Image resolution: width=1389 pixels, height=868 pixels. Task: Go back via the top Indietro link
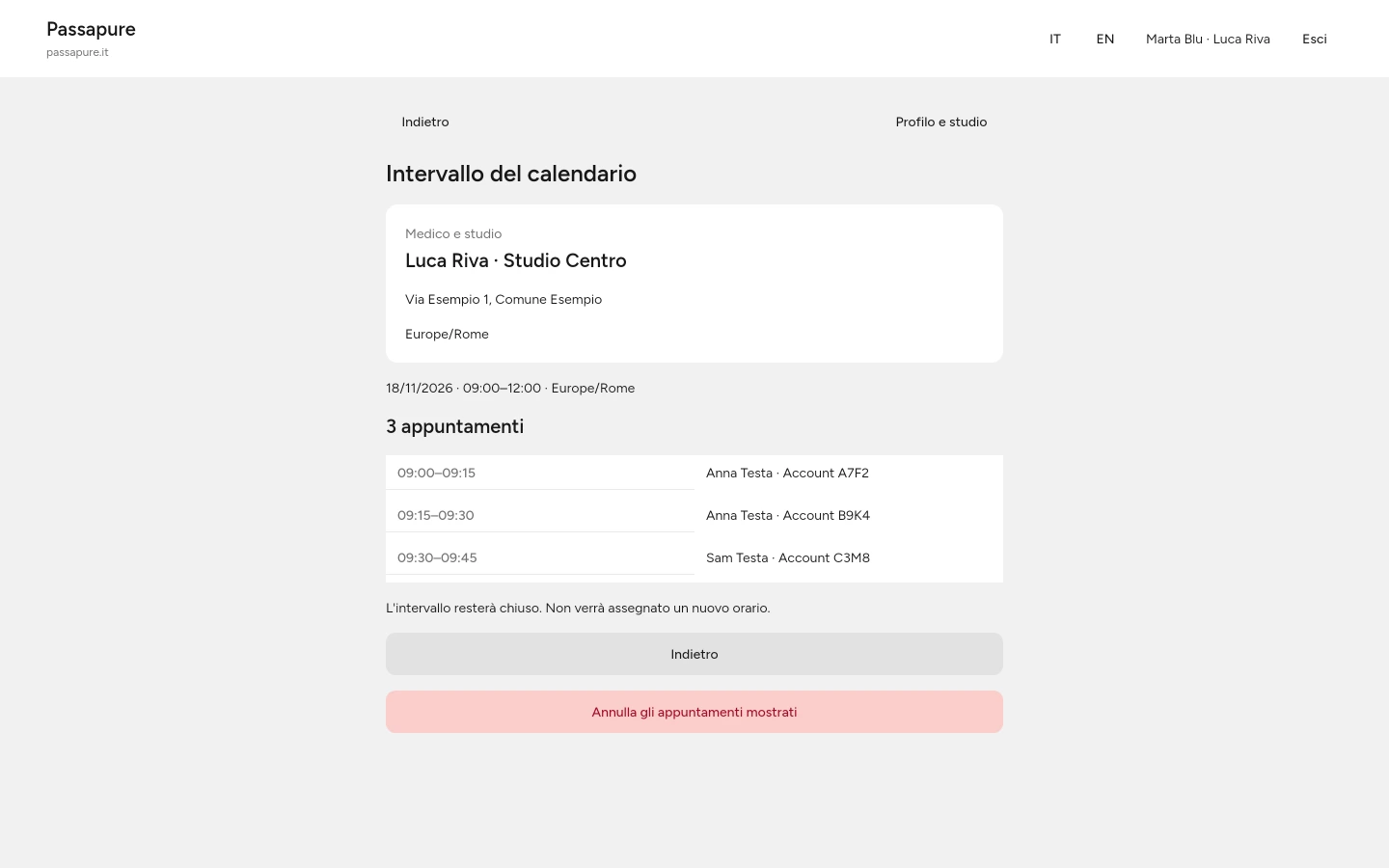(425, 122)
